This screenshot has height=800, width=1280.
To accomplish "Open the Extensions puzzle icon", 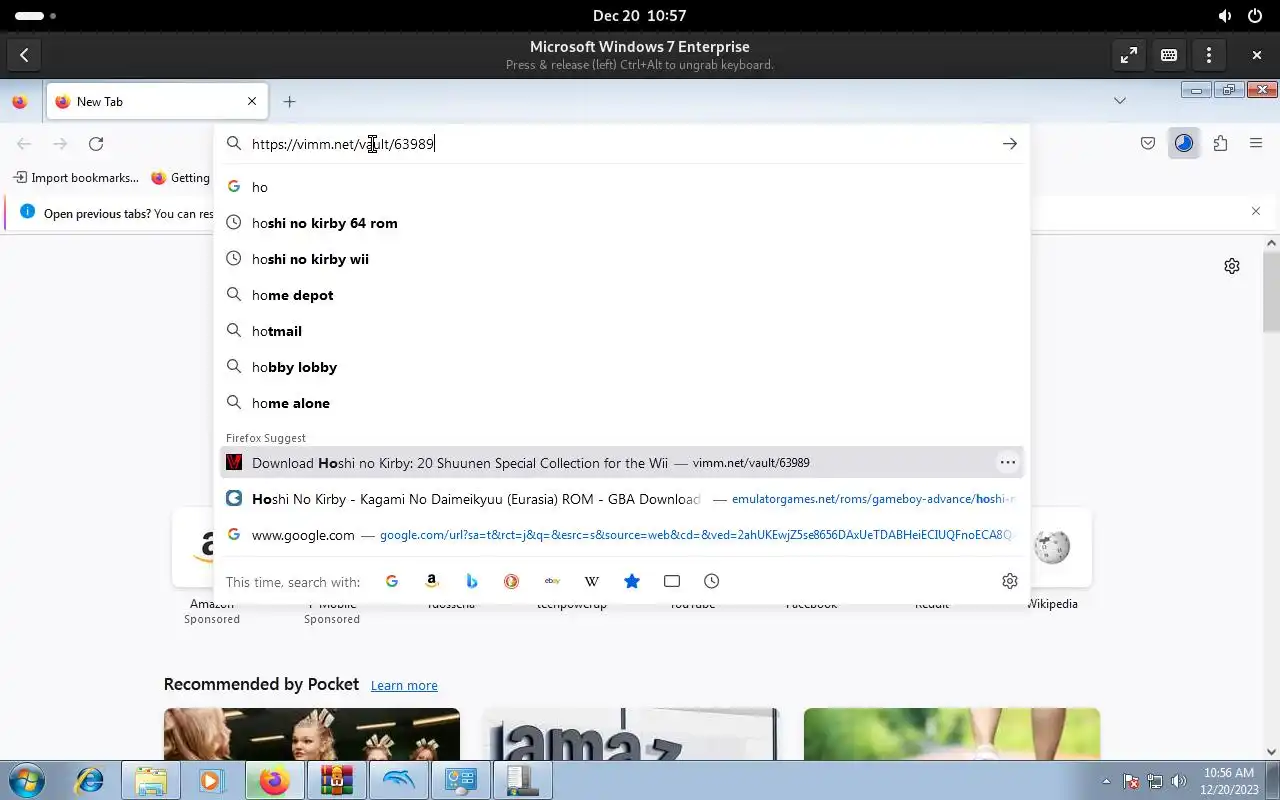I will [x=1220, y=144].
